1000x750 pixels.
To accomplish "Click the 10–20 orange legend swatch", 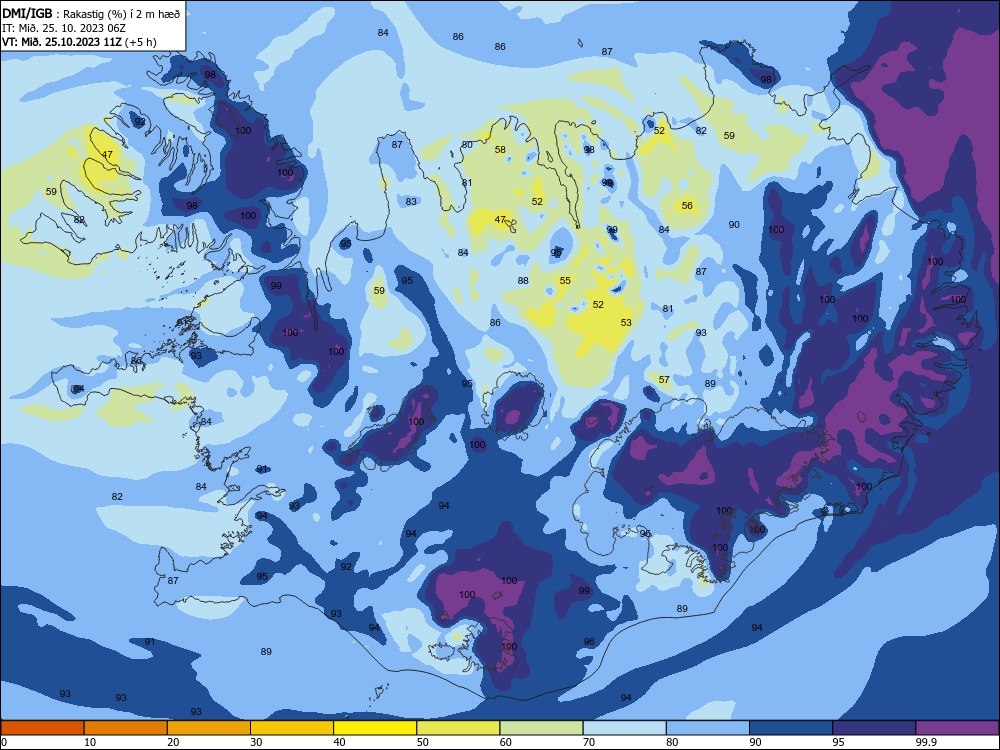I will pyautogui.click(x=126, y=728).
